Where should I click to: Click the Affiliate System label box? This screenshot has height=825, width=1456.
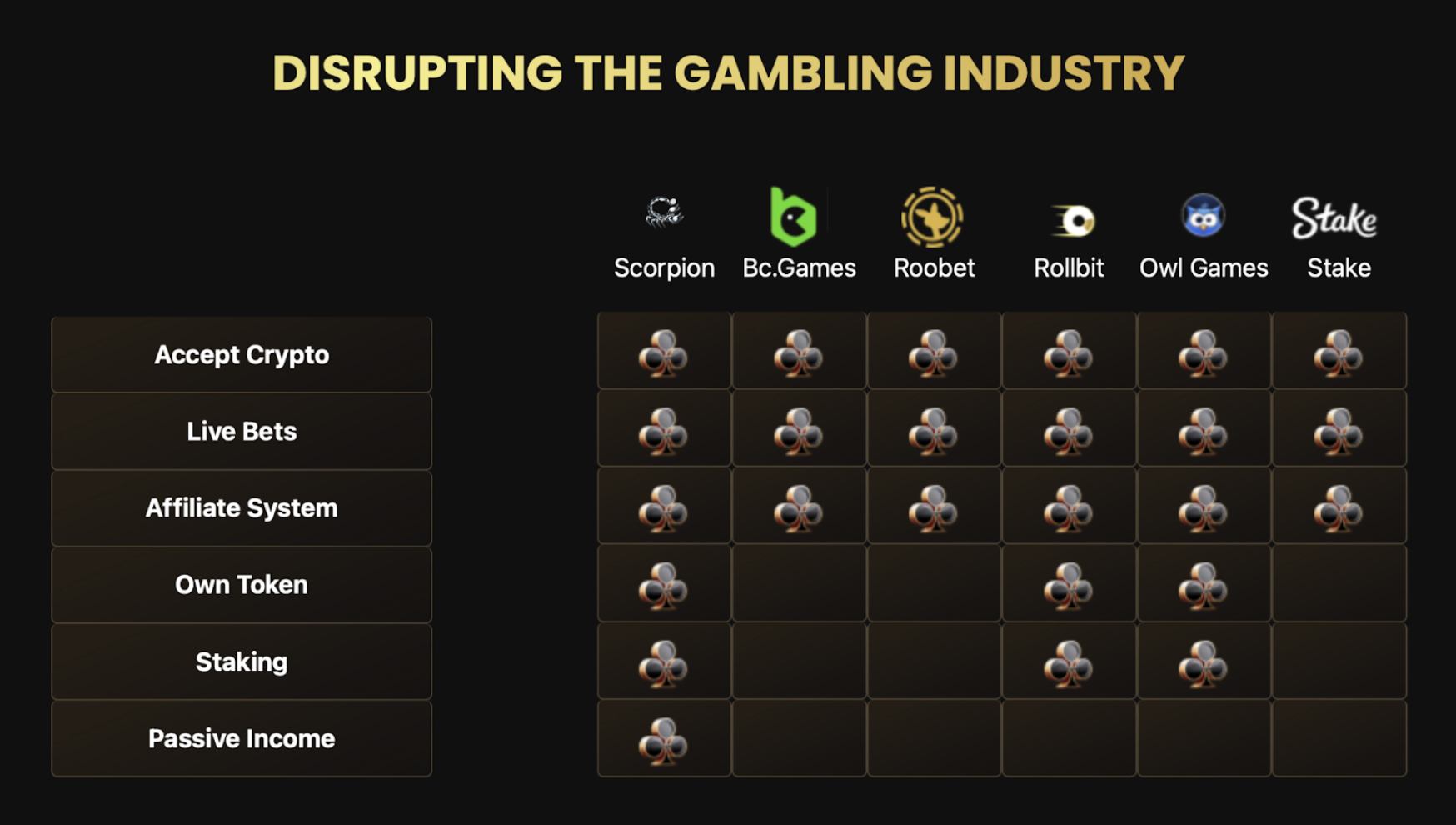(x=242, y=508)
